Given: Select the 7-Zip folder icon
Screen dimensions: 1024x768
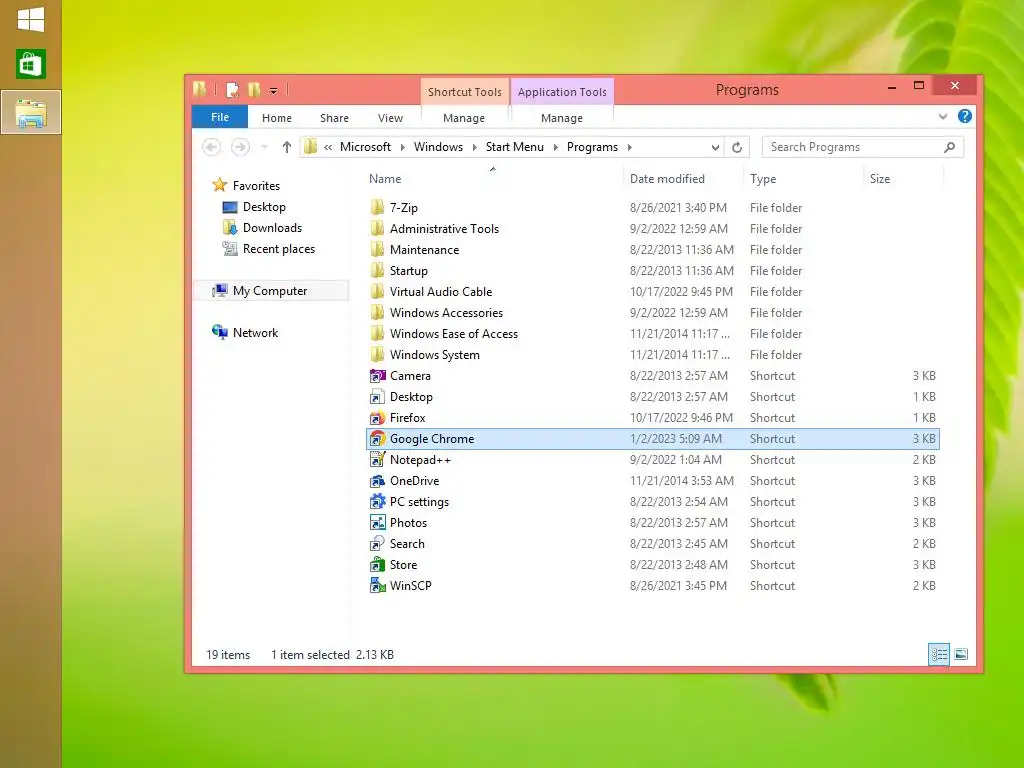Looking at the screenshot, I should click(377, 208).
